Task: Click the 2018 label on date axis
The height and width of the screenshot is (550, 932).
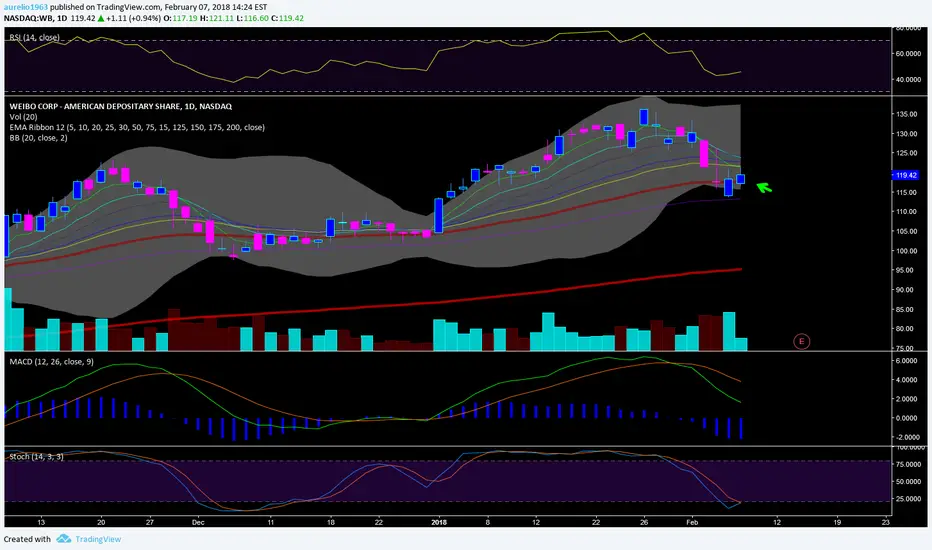Action: [439, 523]
